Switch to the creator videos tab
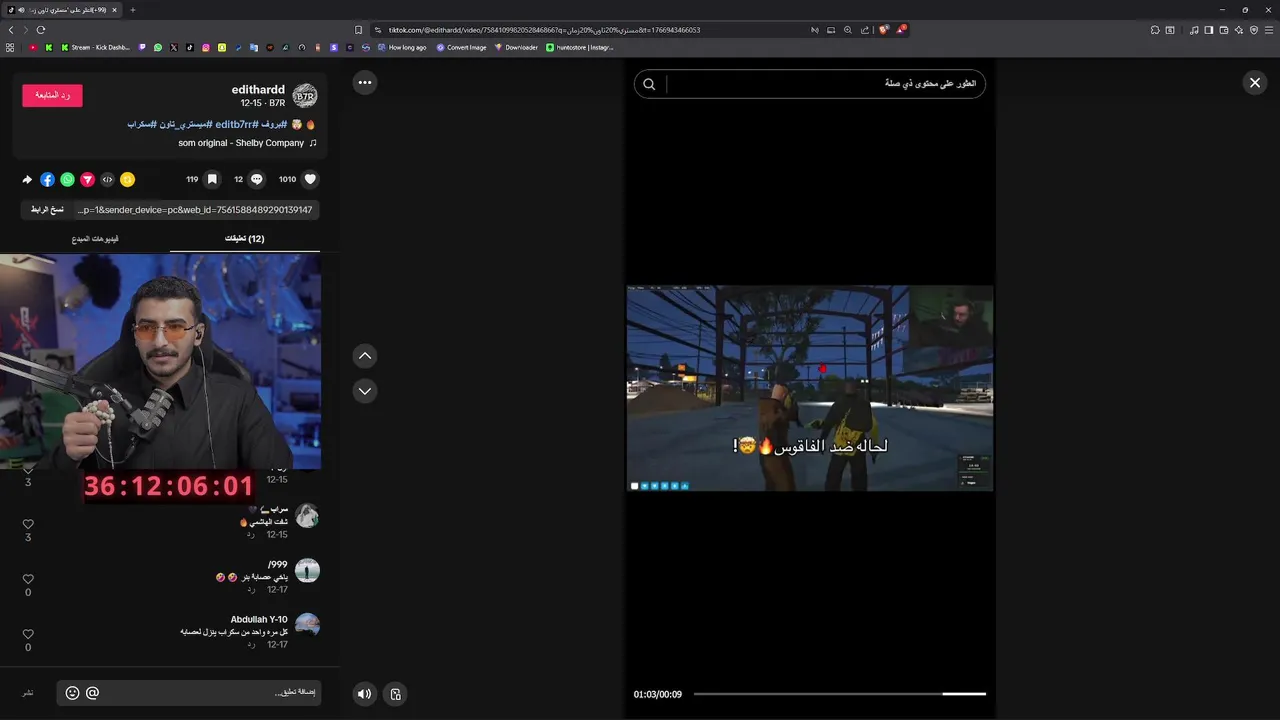Screen dimensions: 1280x720 pos(95,239)
